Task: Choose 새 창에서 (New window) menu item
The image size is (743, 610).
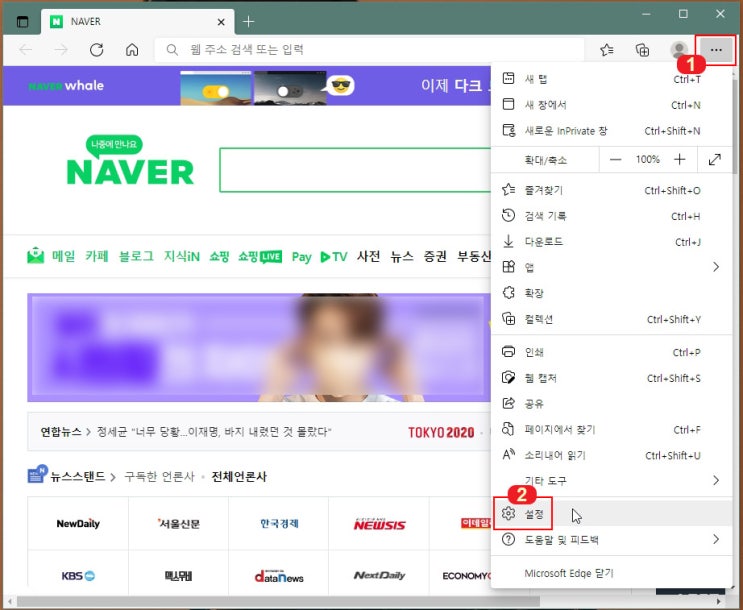Action: tap(611, 105)
